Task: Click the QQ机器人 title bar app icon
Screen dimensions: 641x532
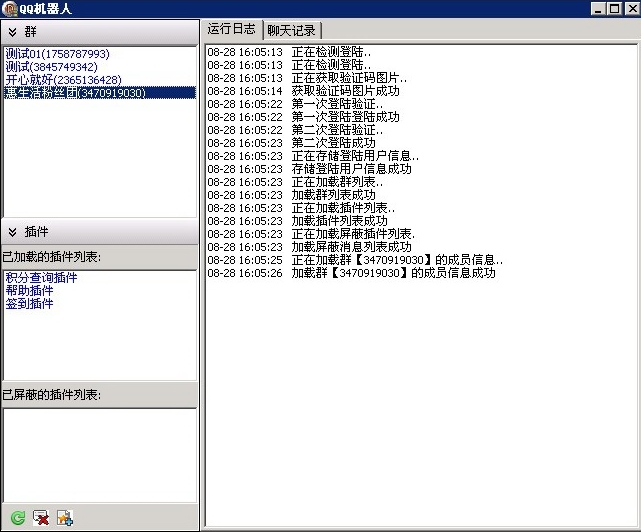Action: pyautogui.click(x=9, y=8)
